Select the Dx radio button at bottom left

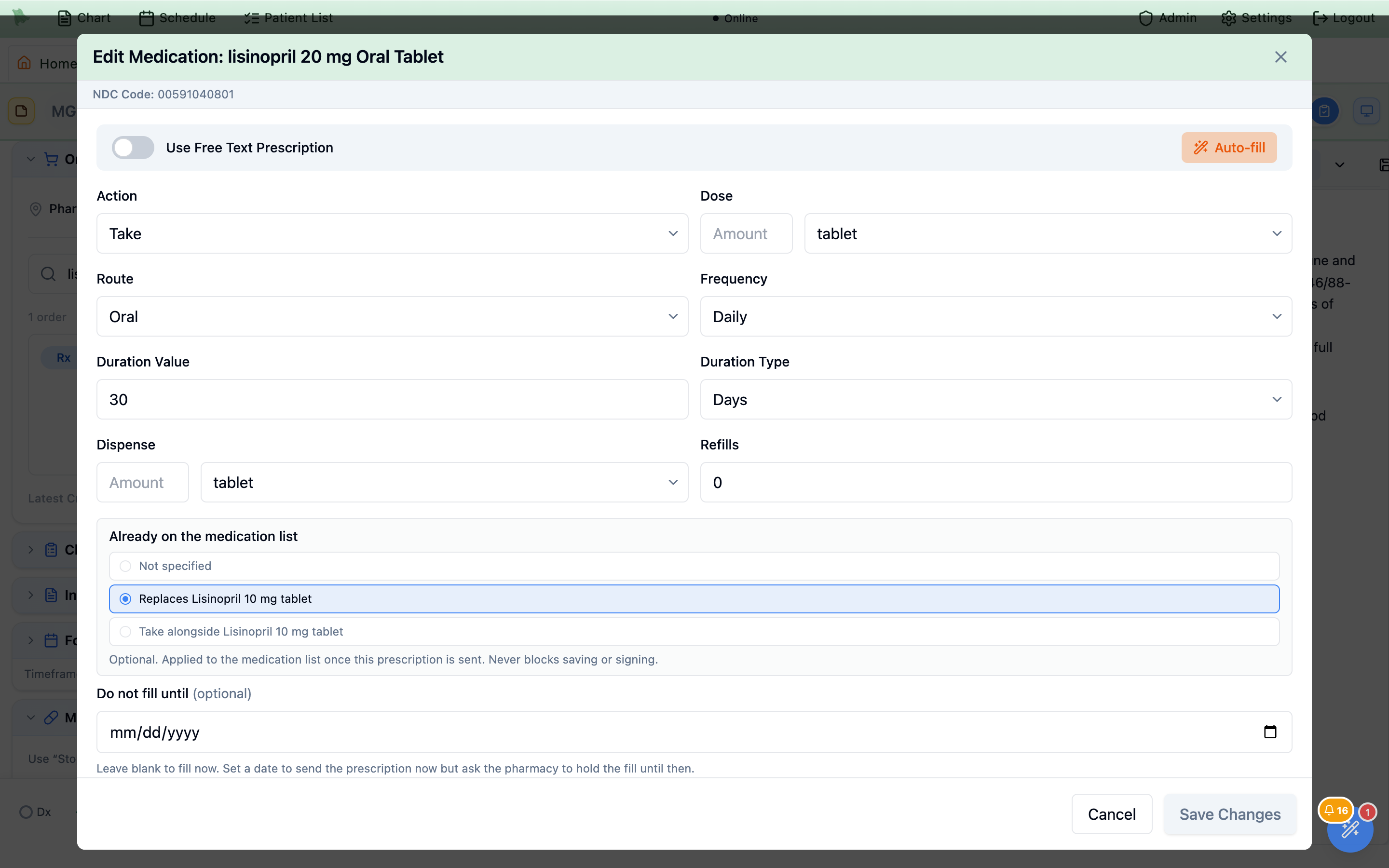(x=26, y=812)
